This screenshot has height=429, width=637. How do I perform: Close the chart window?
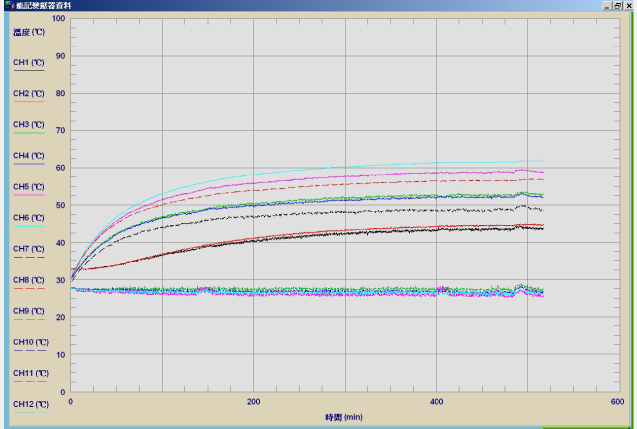point(629,5)
